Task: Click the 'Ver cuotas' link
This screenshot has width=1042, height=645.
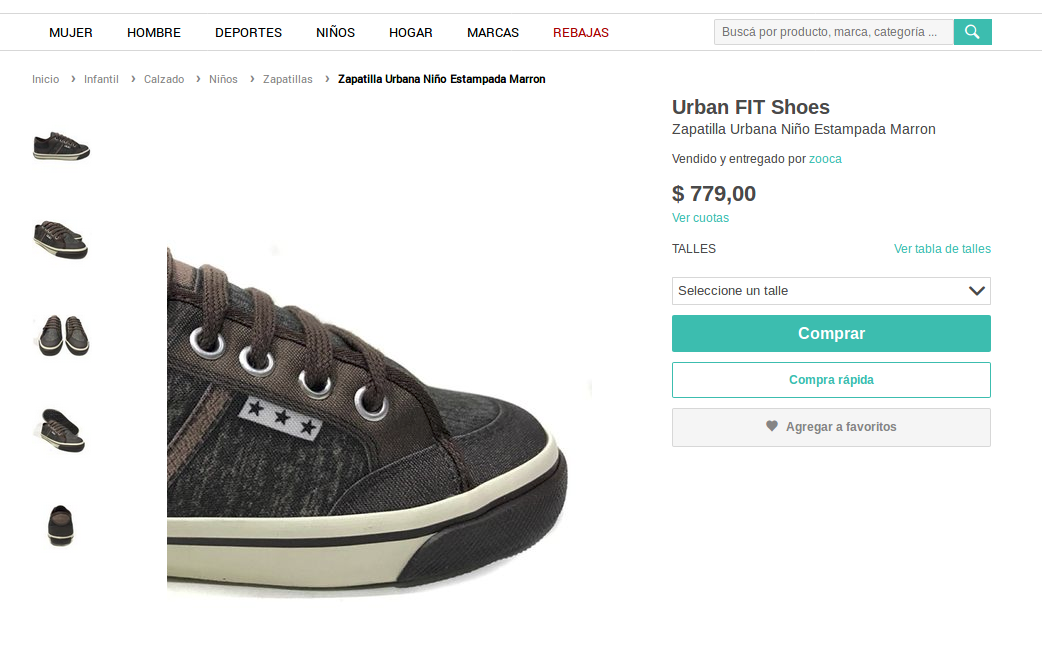Action: point(700,218)
